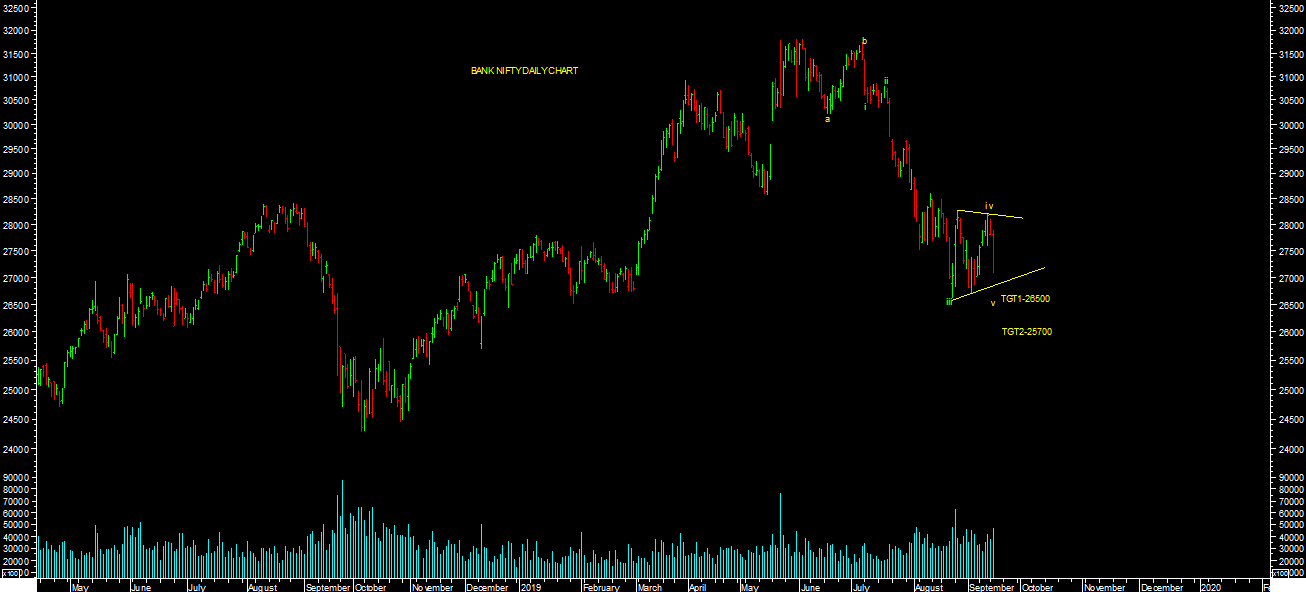The image size is (1306, 592).
Task: Select the lower rising yellow trendline
Action: point(1000,284)
